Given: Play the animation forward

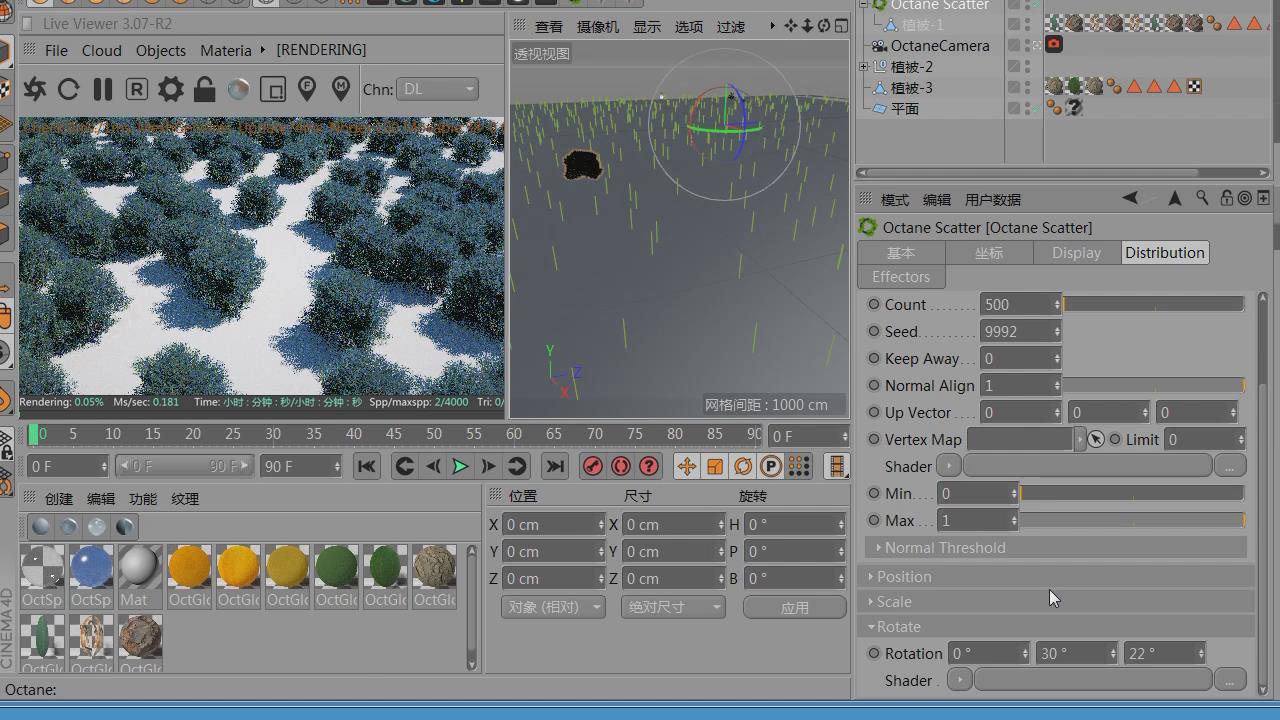Looking at the screenshot, I should [460, 466].
